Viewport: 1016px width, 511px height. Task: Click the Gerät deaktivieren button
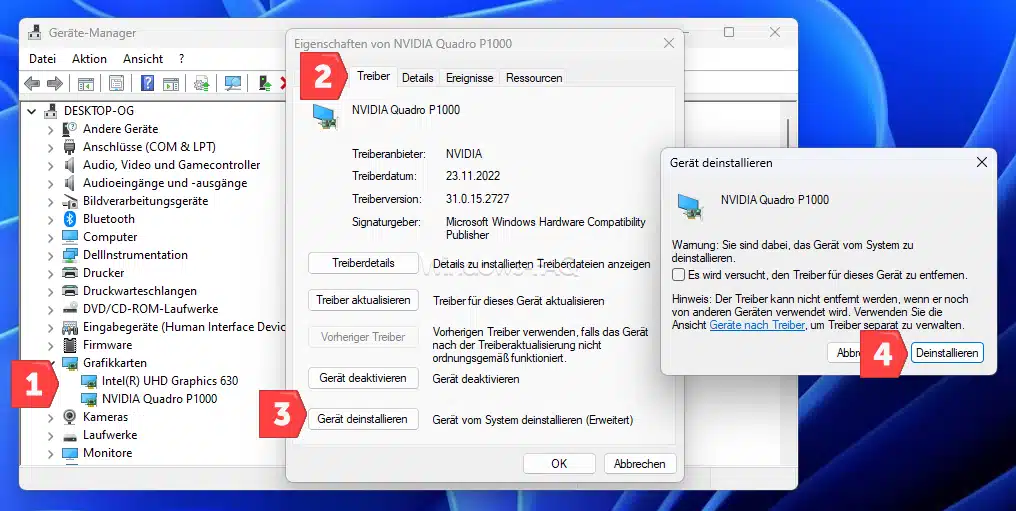pyautogui.click(x=364, y=378)
